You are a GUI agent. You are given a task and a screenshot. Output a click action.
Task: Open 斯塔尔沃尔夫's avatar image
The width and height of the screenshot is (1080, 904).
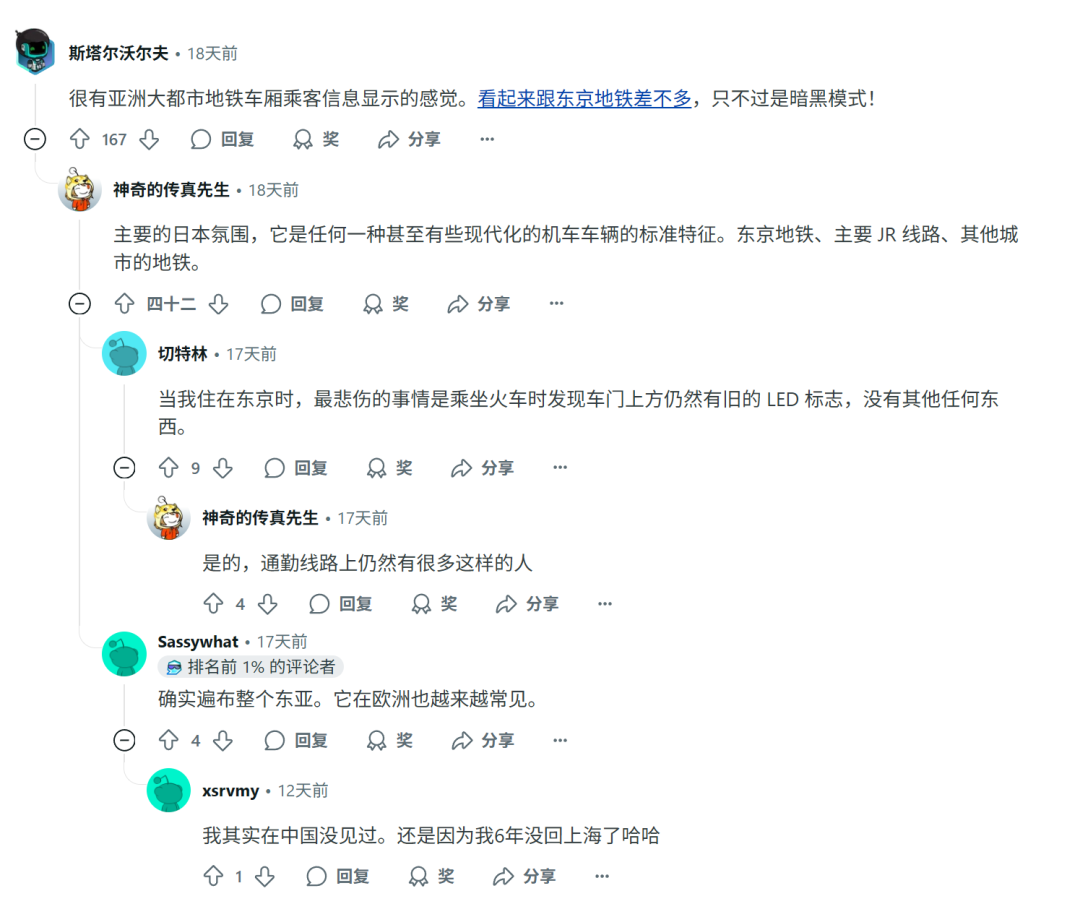[x=36, y=53]
